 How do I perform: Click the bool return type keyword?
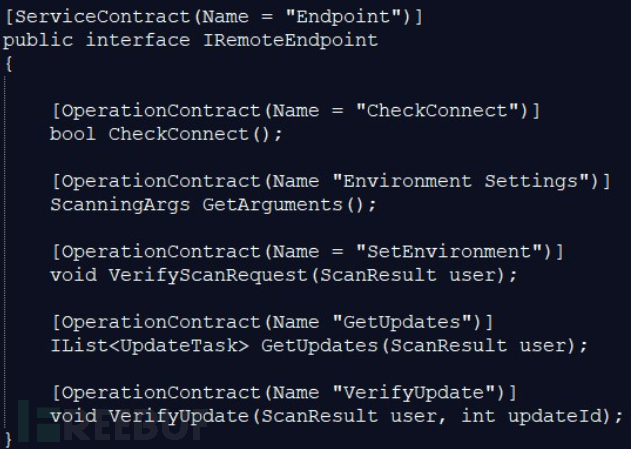(73, 134)
